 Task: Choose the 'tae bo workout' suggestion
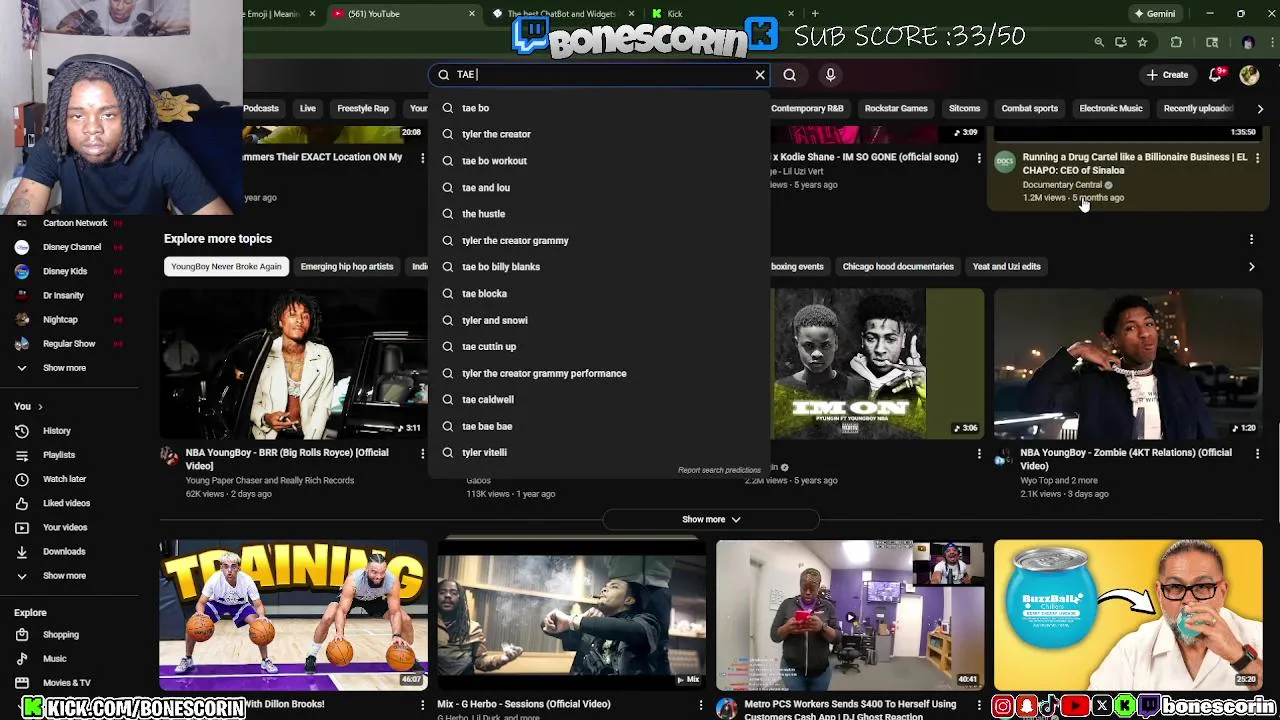click(x=599, y=161)
